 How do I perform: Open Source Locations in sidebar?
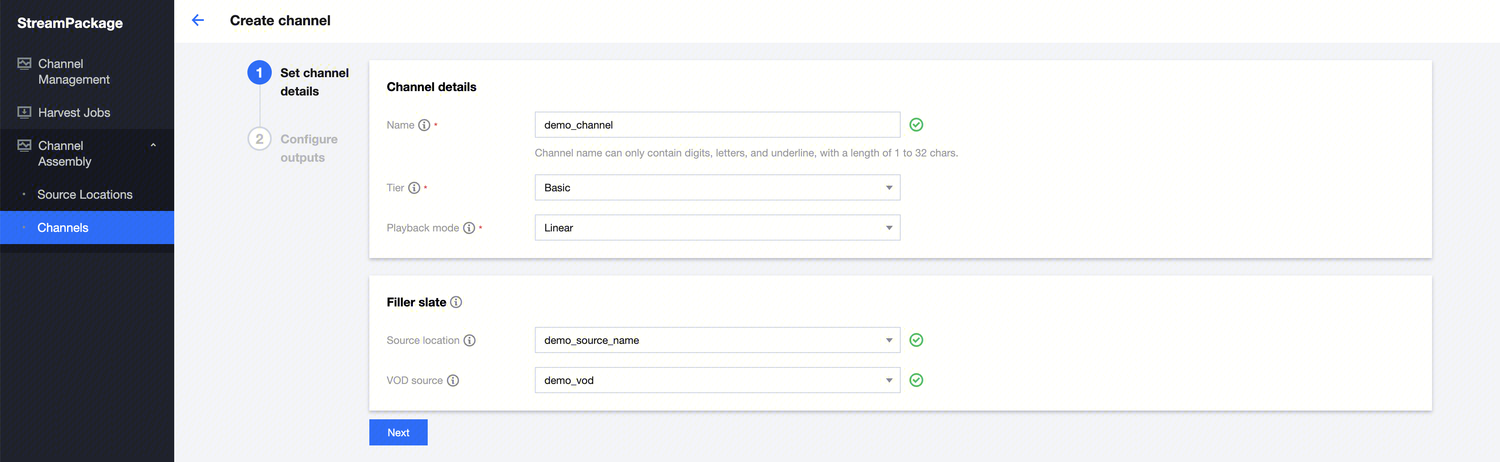[x=85, y=195]
